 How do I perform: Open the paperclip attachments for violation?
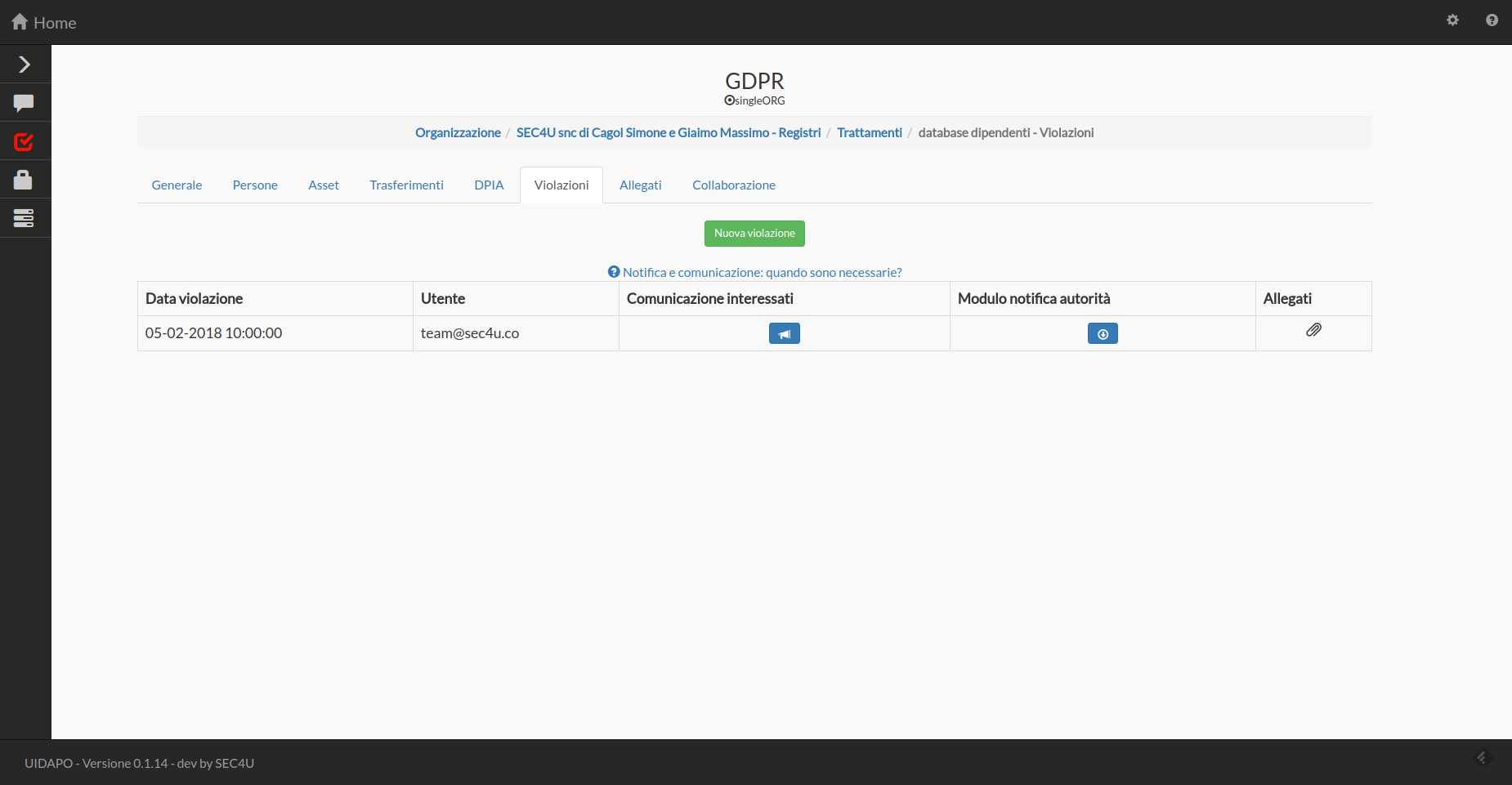1313,330
